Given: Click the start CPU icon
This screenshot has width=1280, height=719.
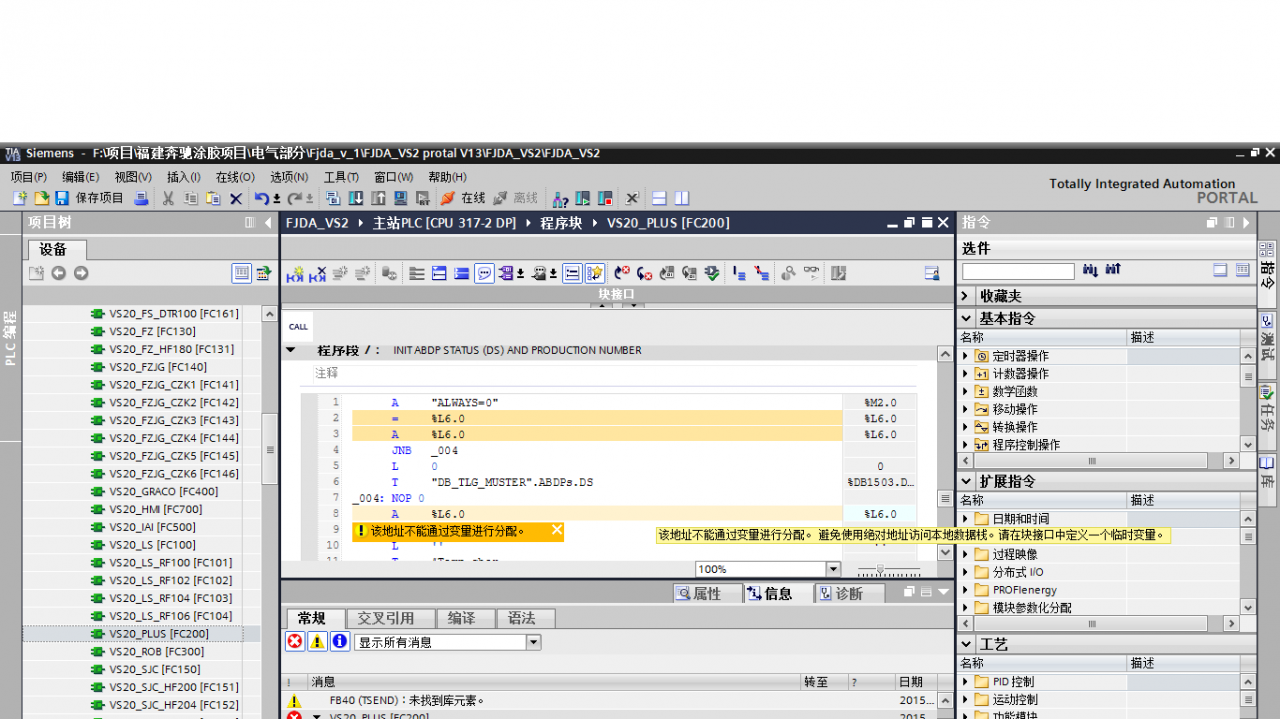Looking at the screenshot, I should pos(582,199).
